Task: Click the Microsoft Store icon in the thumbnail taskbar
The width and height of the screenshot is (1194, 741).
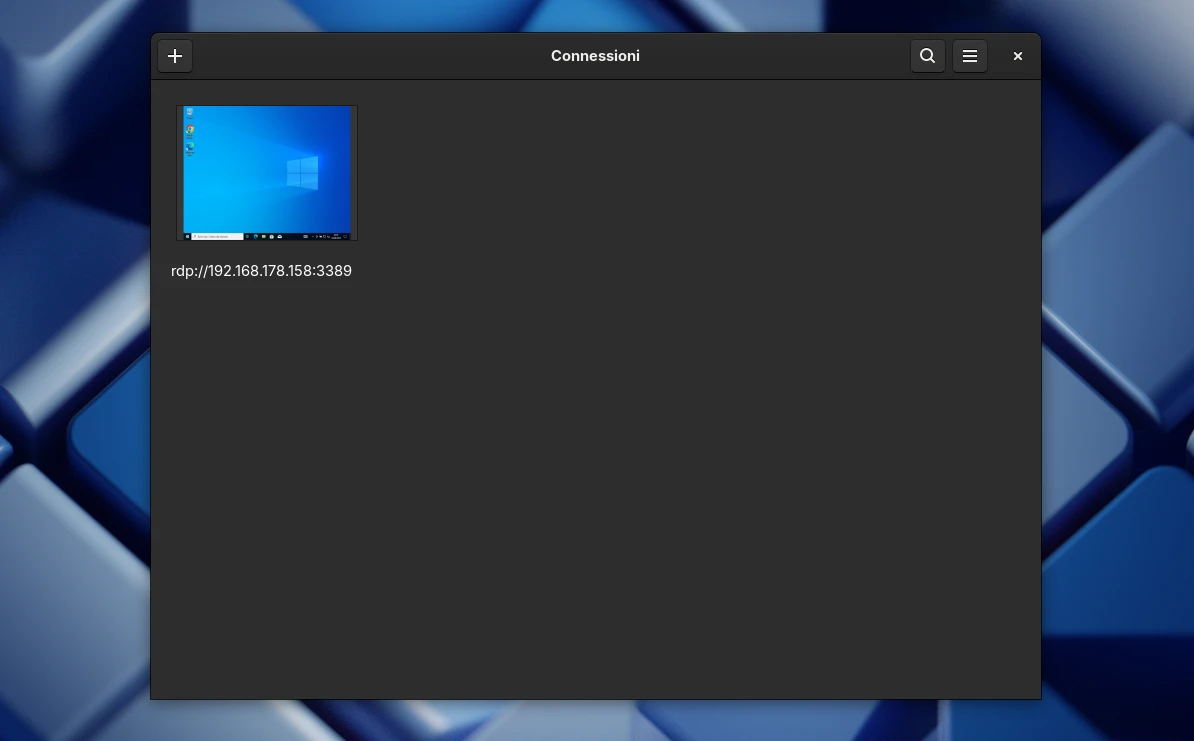Action: tap(271, 236)
